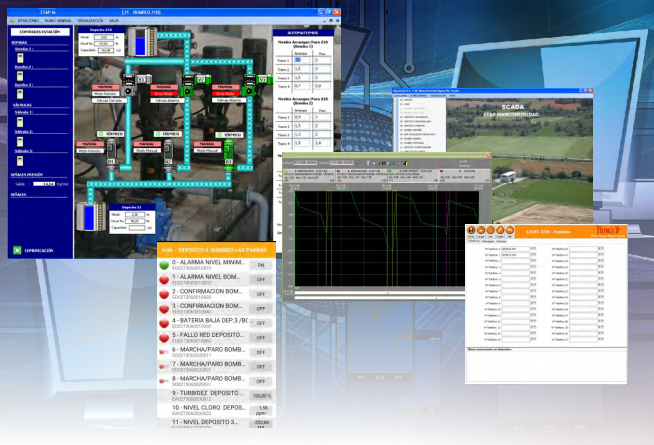Click the Térmico indicator above pump B3
Screen dimensions: 654x445
click(x=229, y=135)
